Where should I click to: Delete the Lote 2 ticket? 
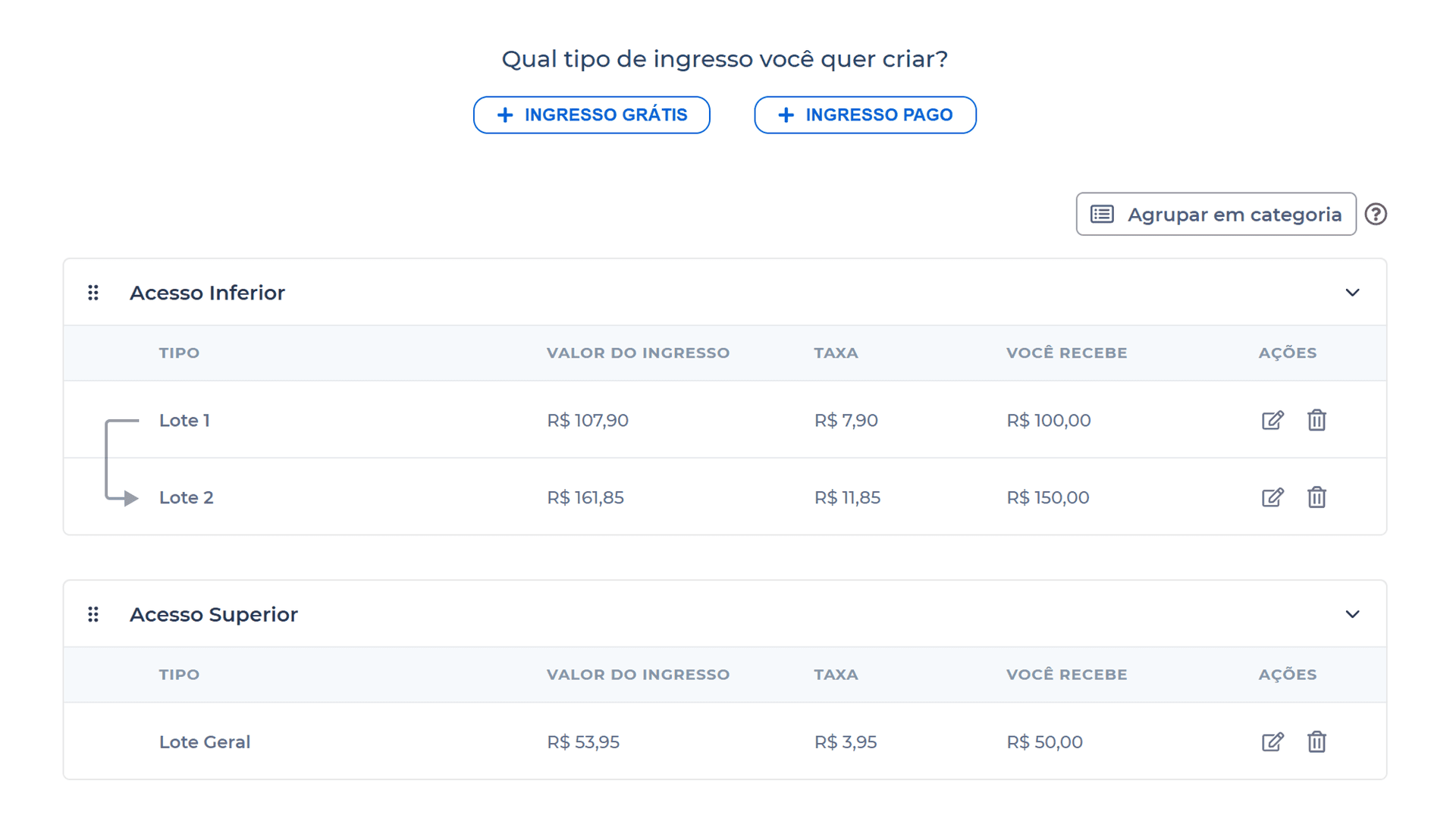pos(1316,497)
